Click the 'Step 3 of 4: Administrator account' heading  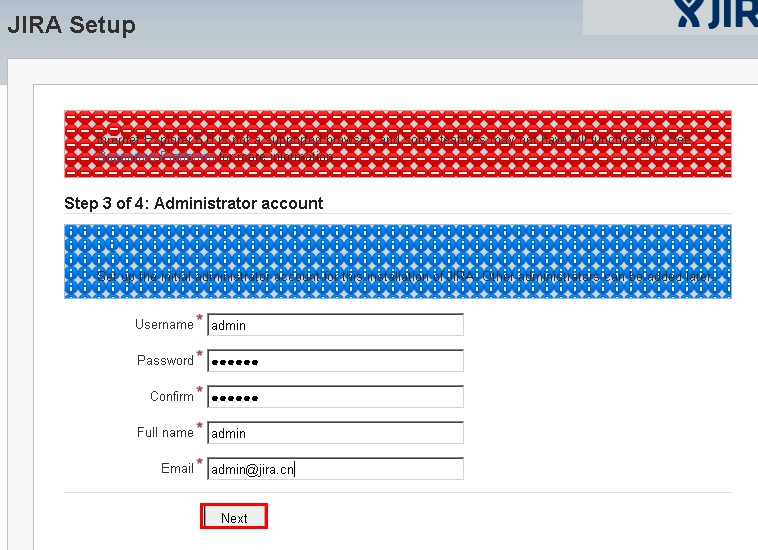point(193,203)
